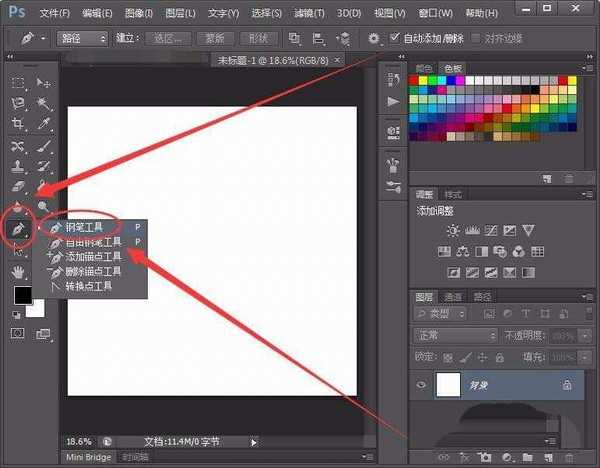Hide the 背景 layer with eye icon
The width and height of the screenshot is (600, 468).
[420, 384]
